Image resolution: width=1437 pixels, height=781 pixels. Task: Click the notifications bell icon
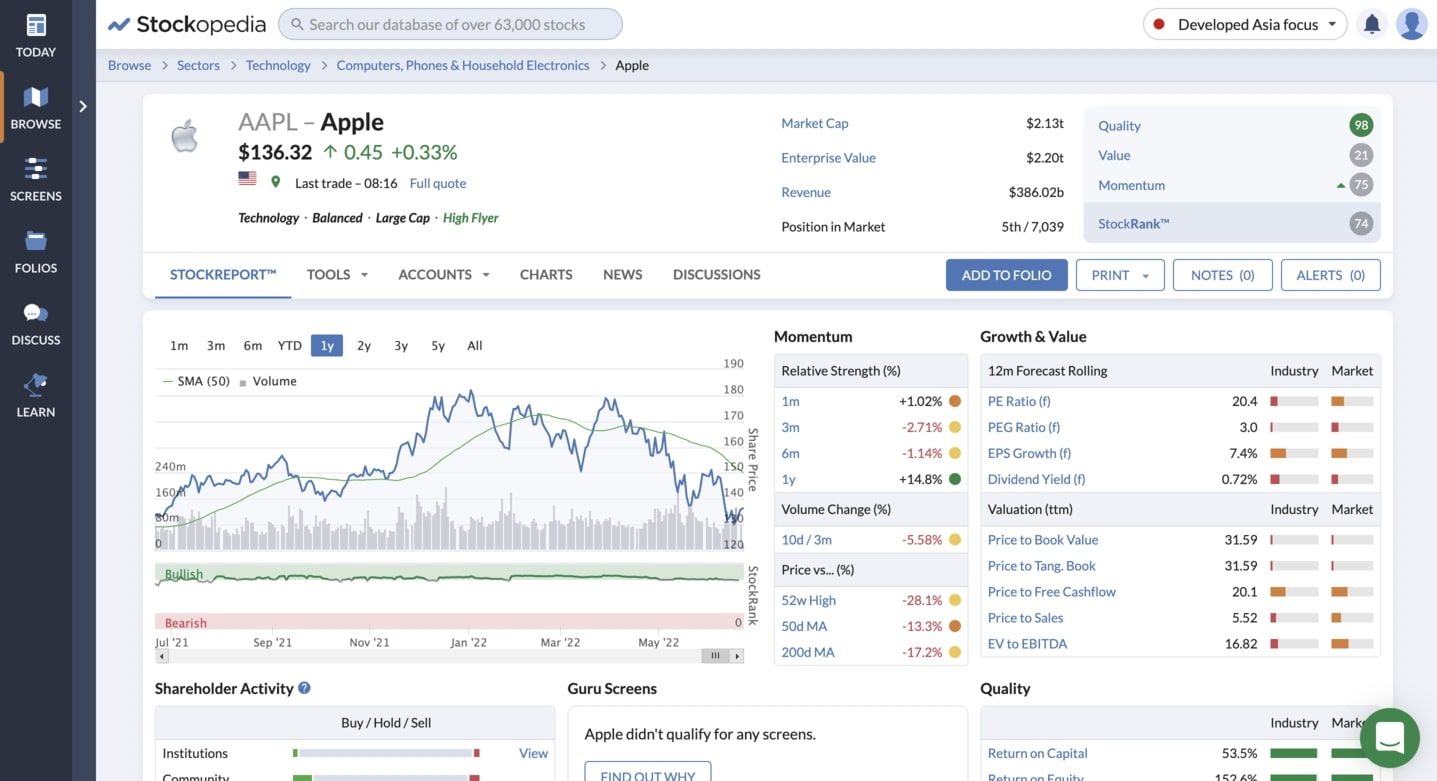coord(1371,23)
